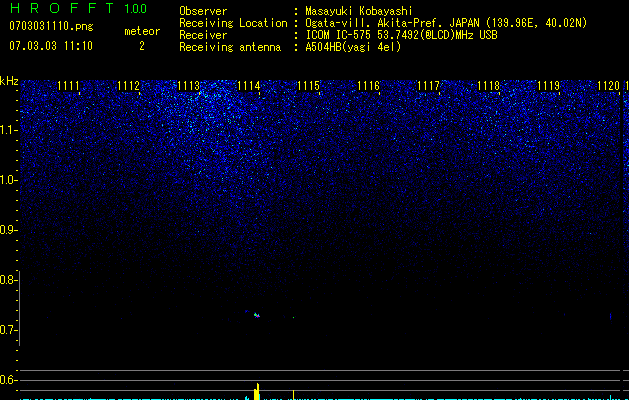Image resolution: width=629 pixels, height=400 pixels.
Task: Click the 1119 time axis marker
Action: coord(548,86)
